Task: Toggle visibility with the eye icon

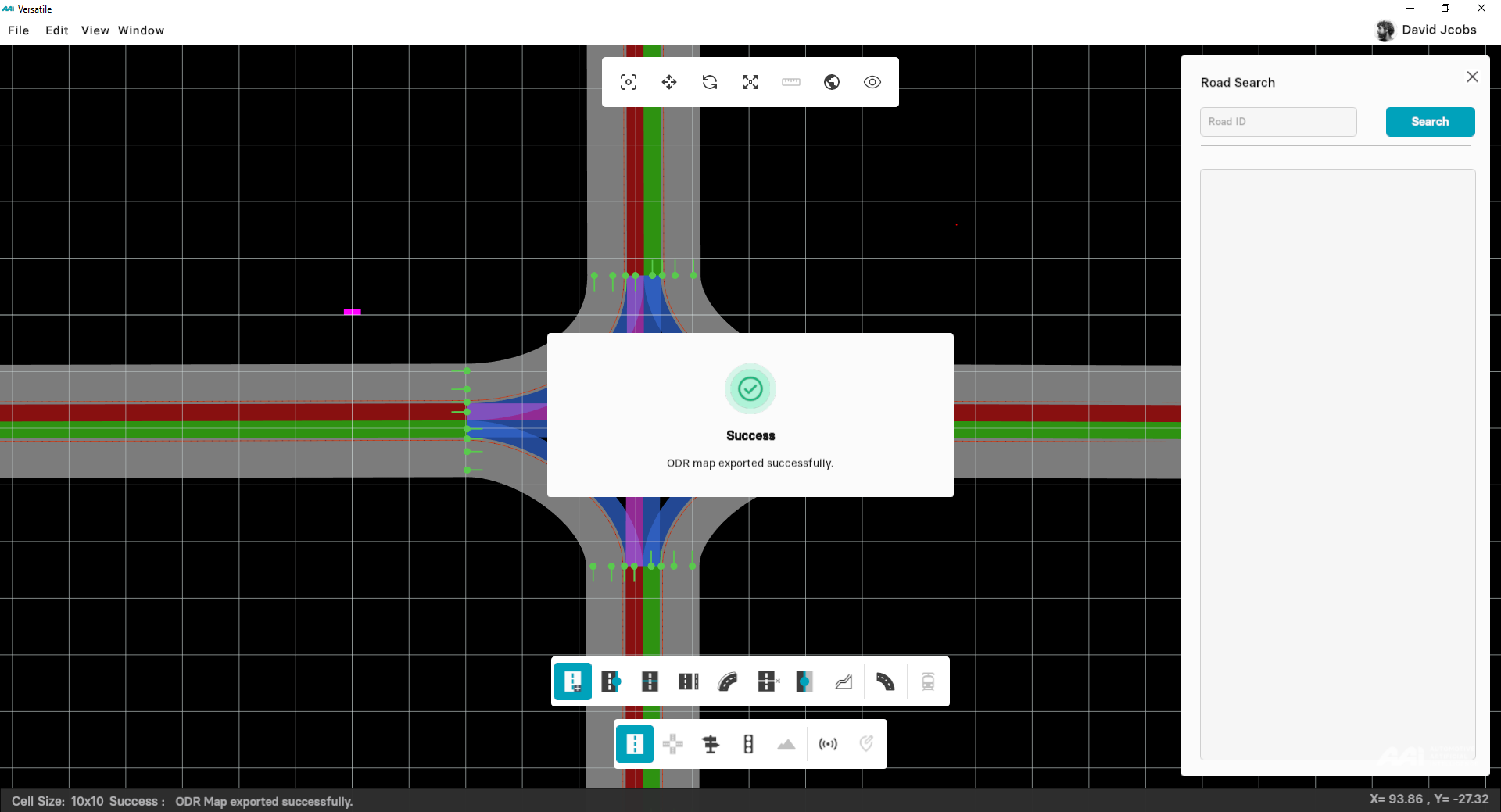Action: coord(872,82)
